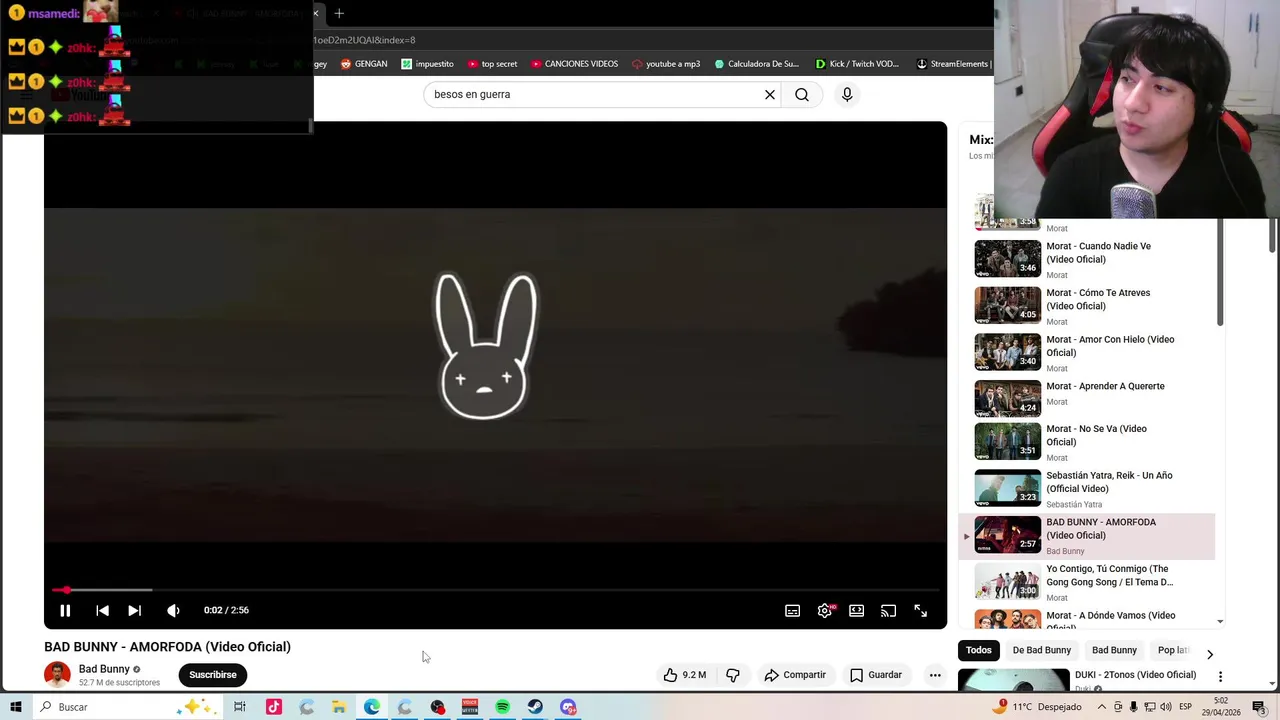Share the video via Compartir
The width and height of the screenshot is (1280, 720).
(795, 675)
